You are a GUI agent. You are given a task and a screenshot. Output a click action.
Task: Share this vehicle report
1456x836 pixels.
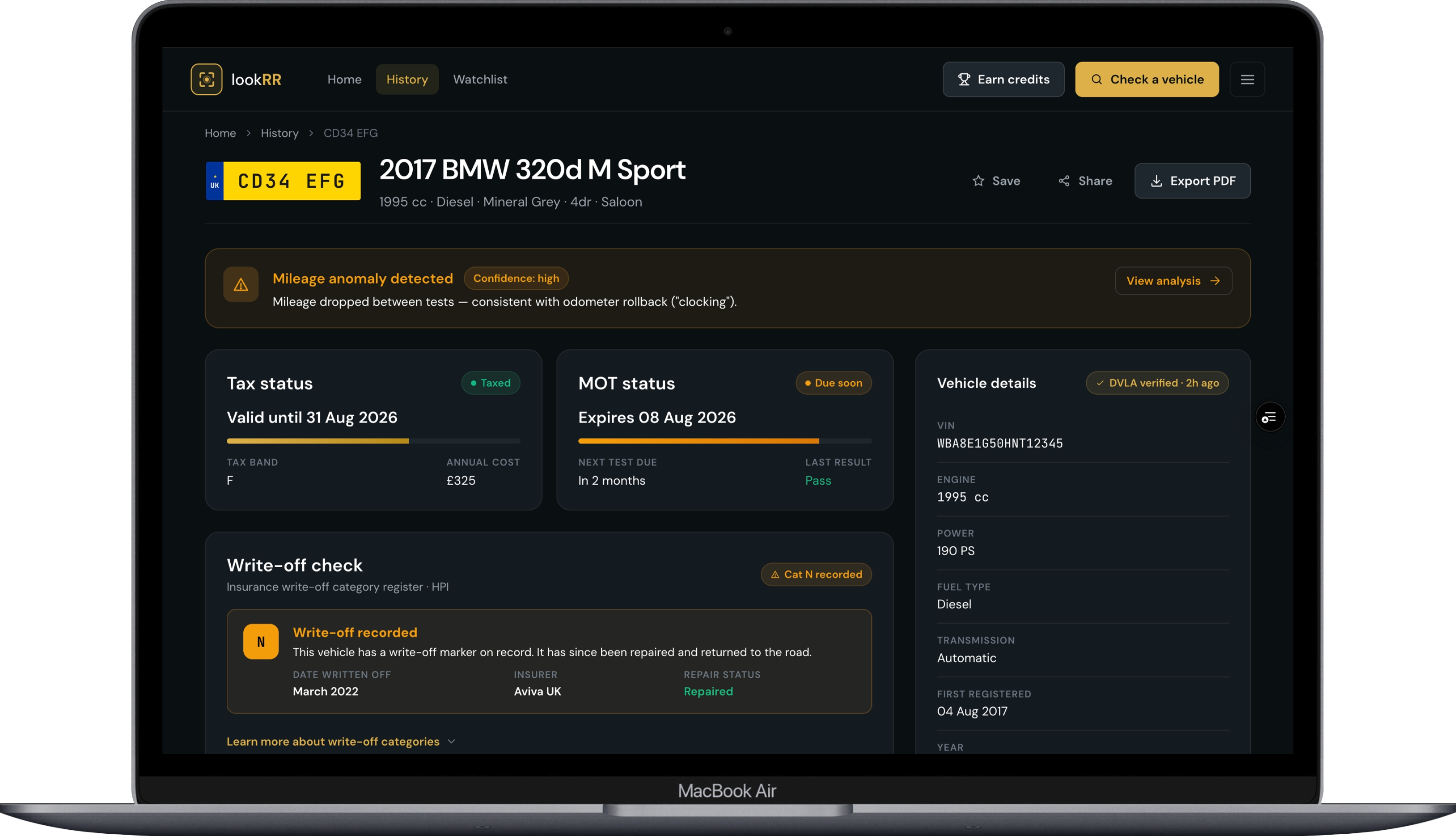[1085, 181]
